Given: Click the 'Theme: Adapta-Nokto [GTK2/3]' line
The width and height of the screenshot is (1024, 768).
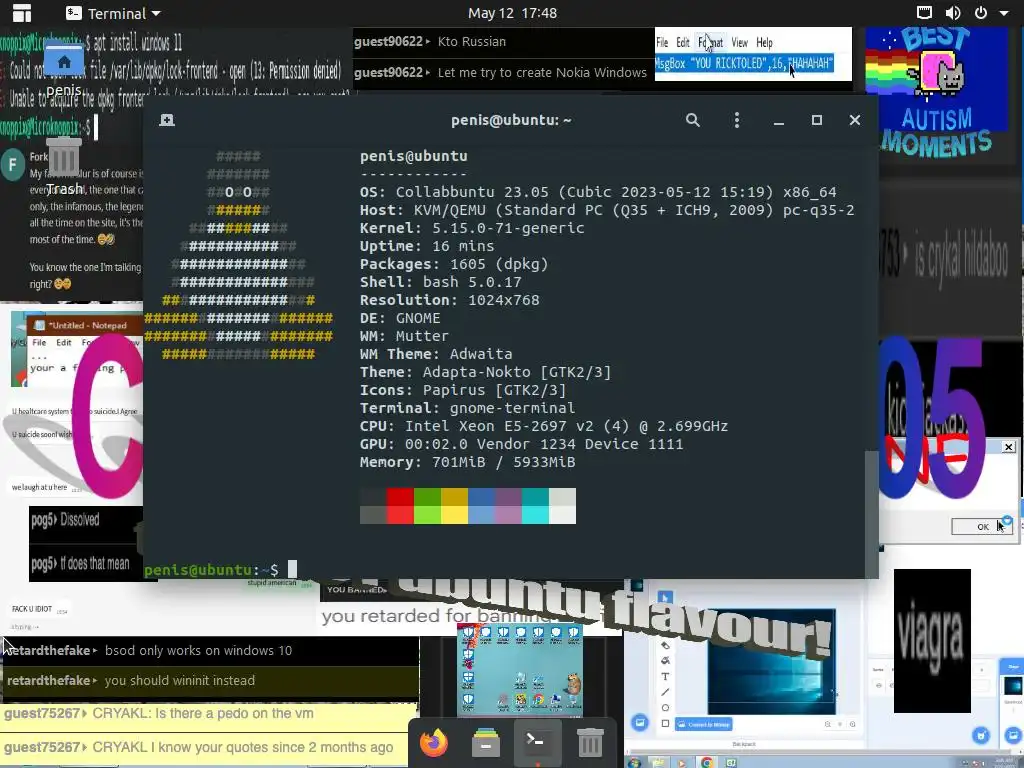Looking at the screenshot, I should click(486, 372).
